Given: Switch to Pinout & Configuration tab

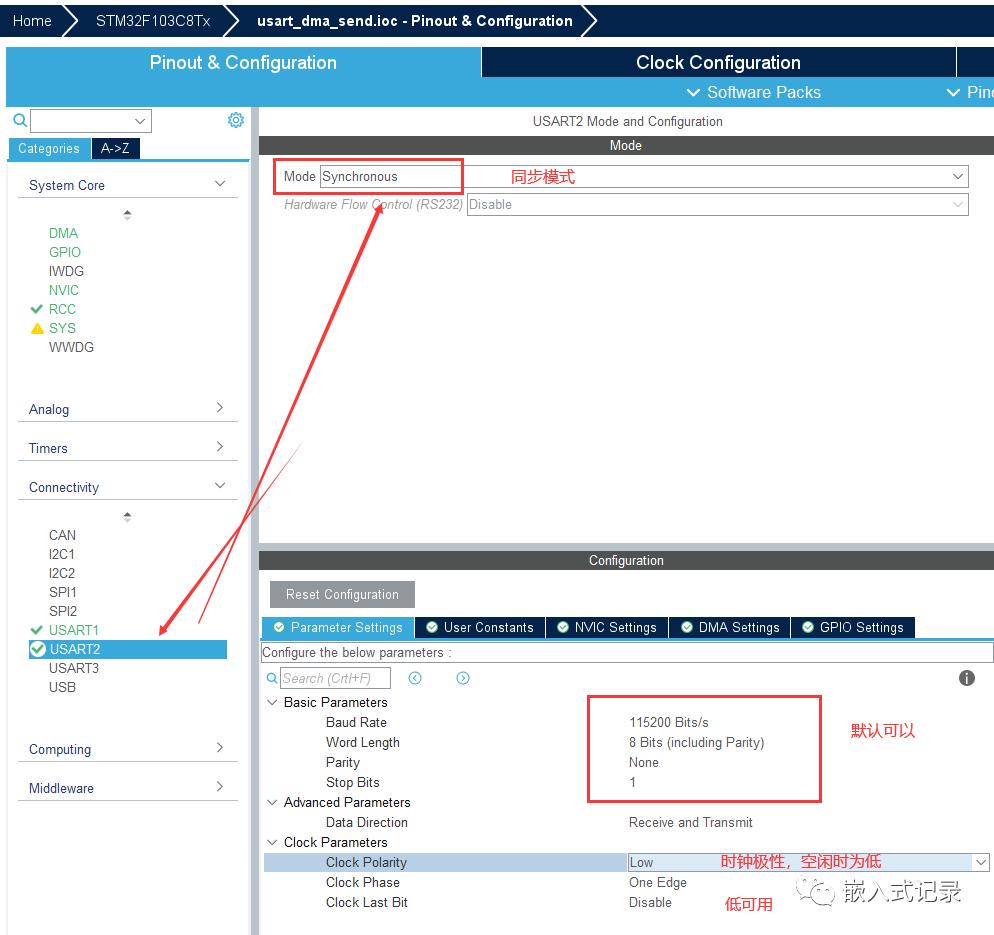Looking at the screenshot, I should click(243, 62).
